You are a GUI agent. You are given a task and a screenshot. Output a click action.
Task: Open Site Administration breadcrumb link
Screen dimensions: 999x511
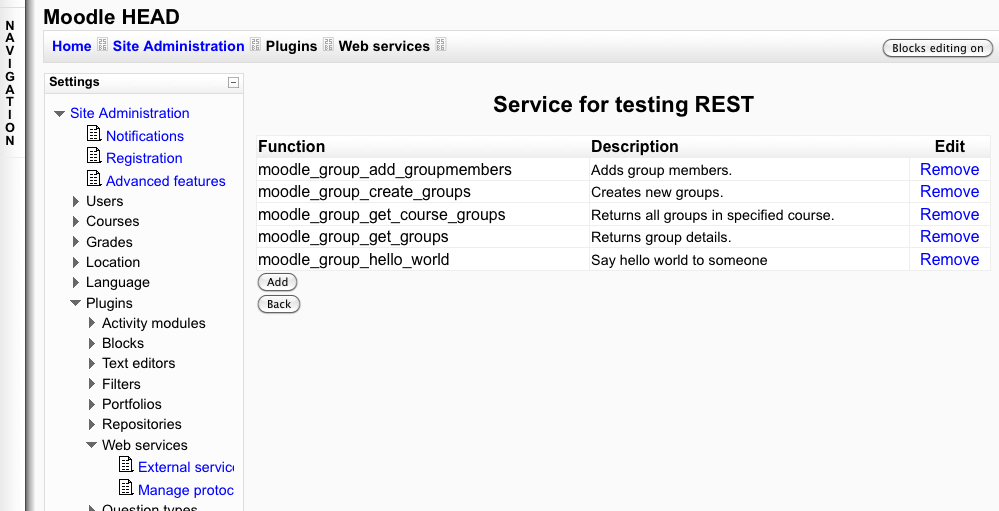click(178, 46)
